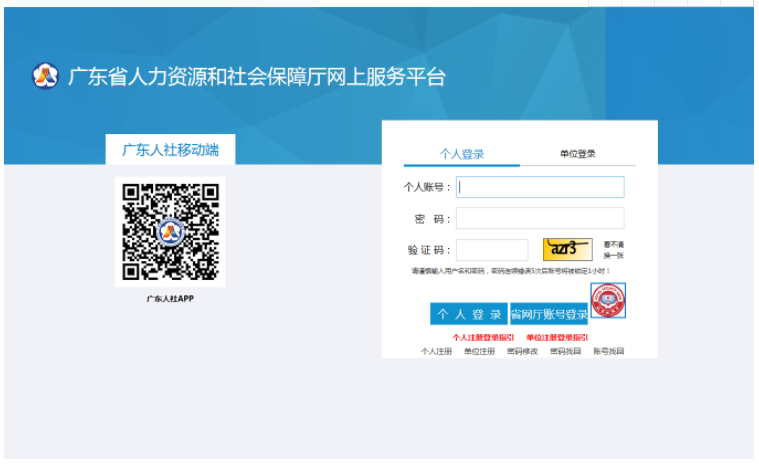The height and width of the screenshot is (466, 759).
Task: Click the 账号找回 link
Action: click(x=608, y=351)
